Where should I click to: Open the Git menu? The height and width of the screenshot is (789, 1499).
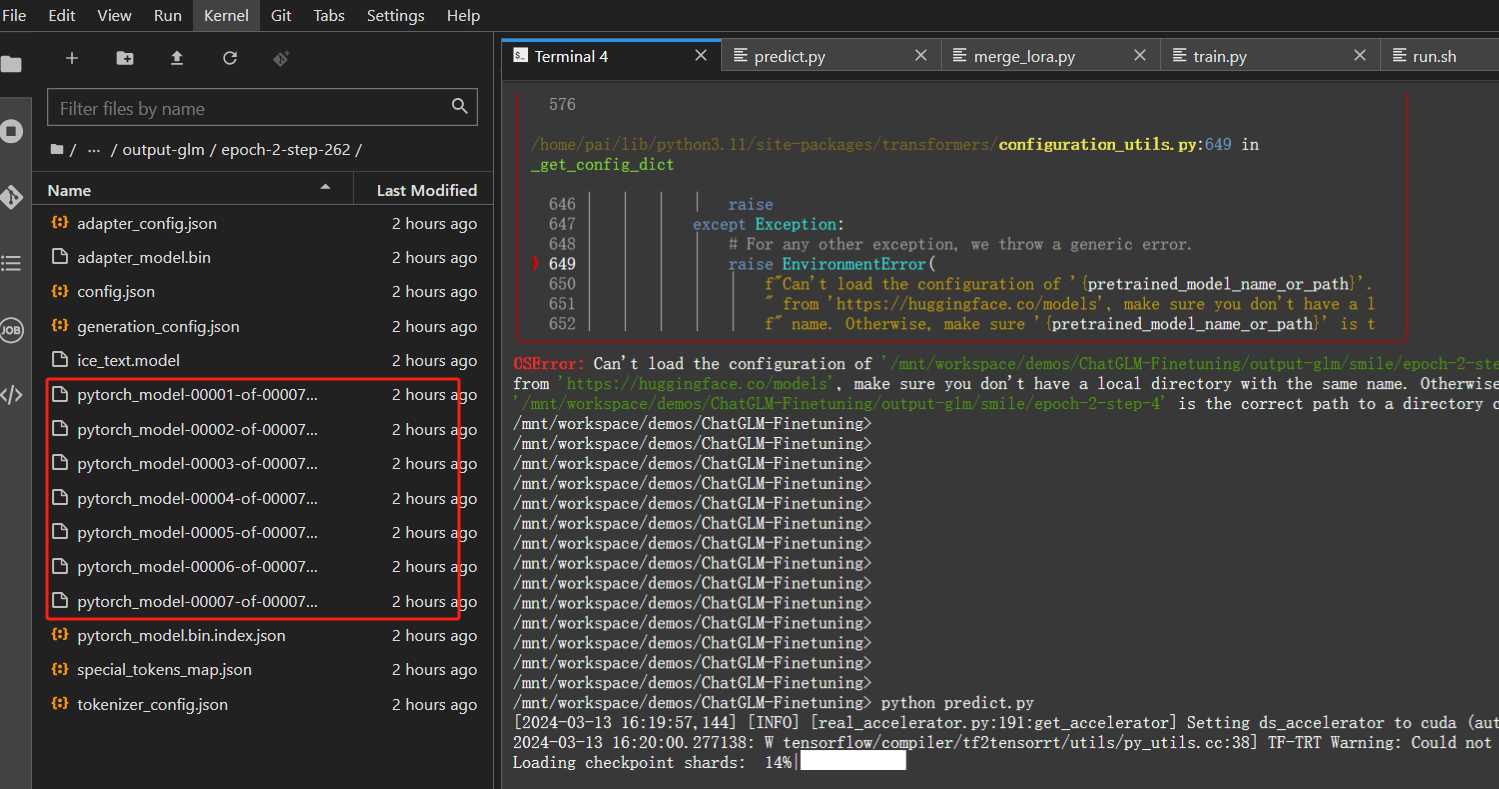click(281, 15)
